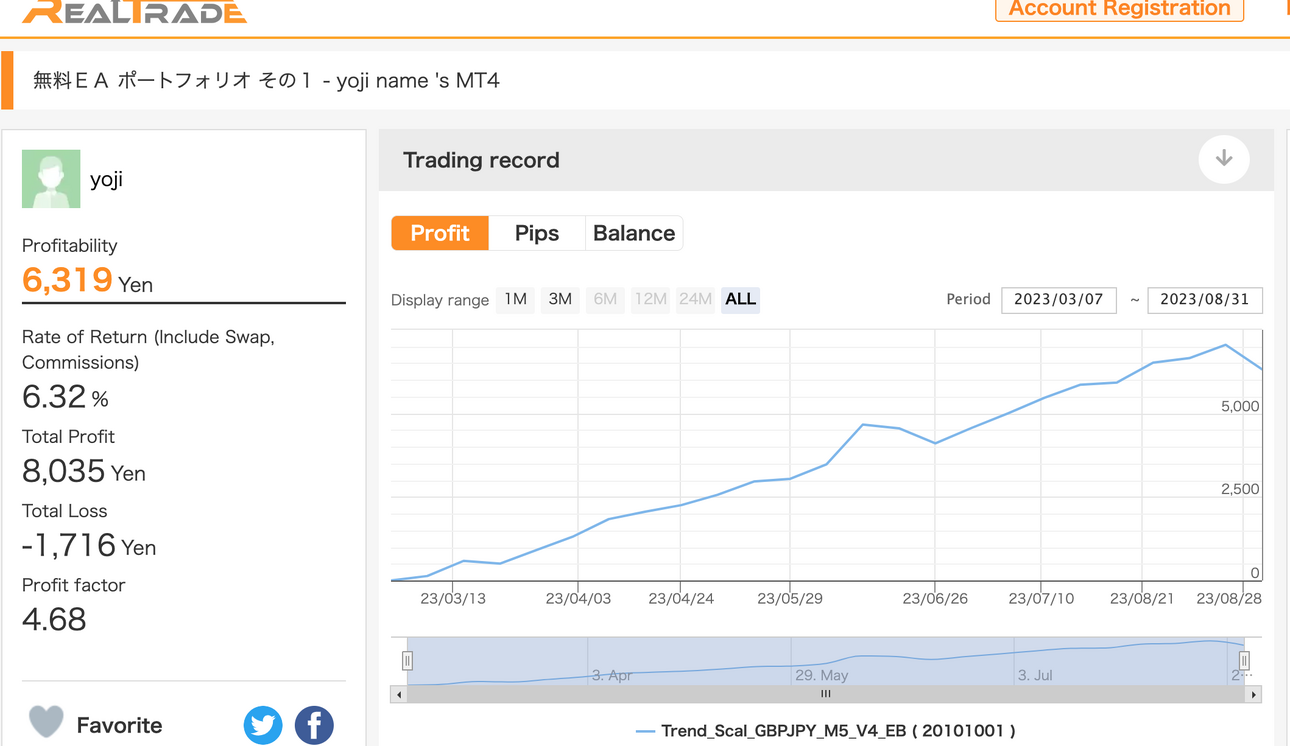Click the Rate of Return value 6.32
Screen dimensions: 1290x746
(x=54, y=397)
